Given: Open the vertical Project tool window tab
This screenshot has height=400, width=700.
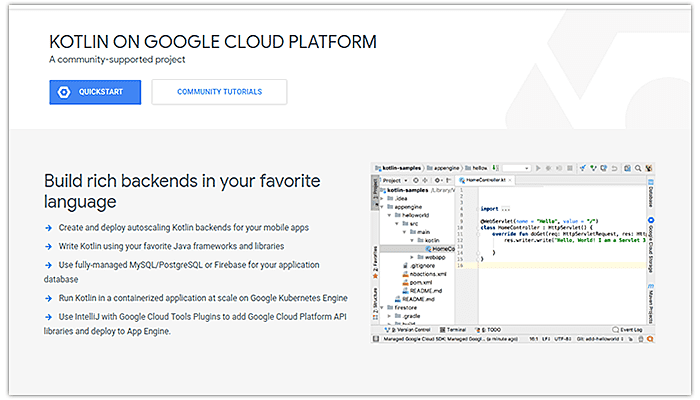Looking at the screenshot, I should pyautogui.click(x=375, y=191).
